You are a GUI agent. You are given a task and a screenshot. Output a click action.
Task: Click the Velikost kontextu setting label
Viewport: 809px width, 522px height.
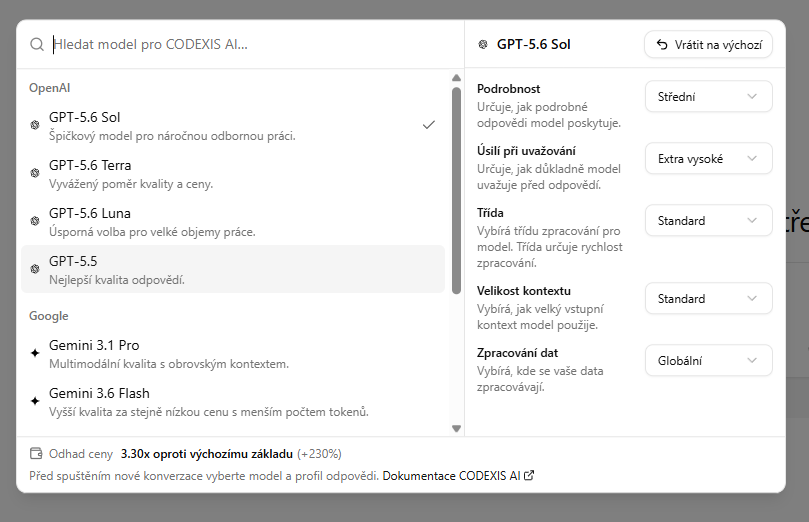coord(524,290)
